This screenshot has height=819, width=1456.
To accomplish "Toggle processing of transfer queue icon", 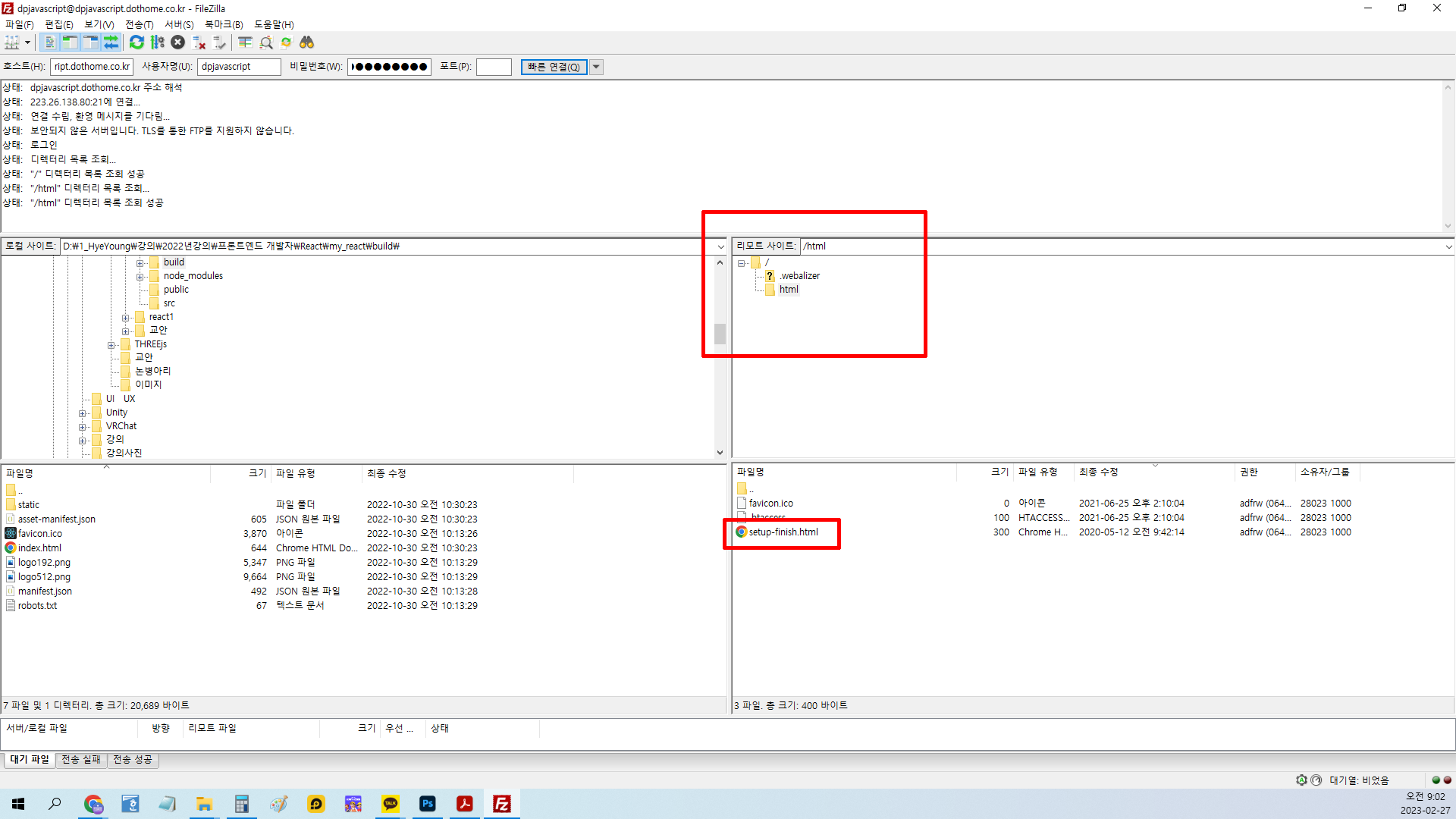I will coord(157,42).
